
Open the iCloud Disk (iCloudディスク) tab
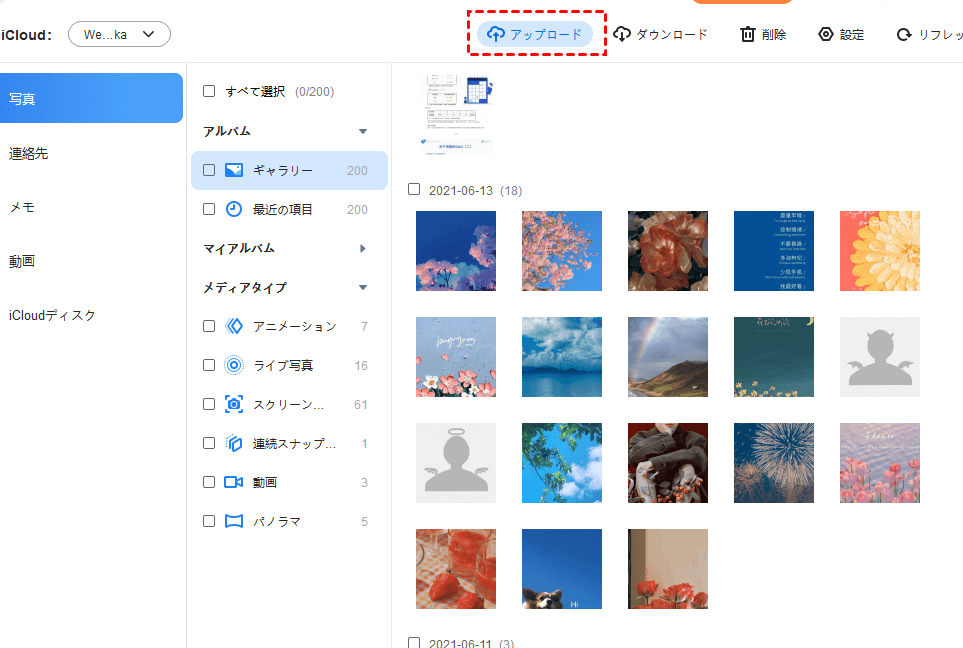coord(52,315)
